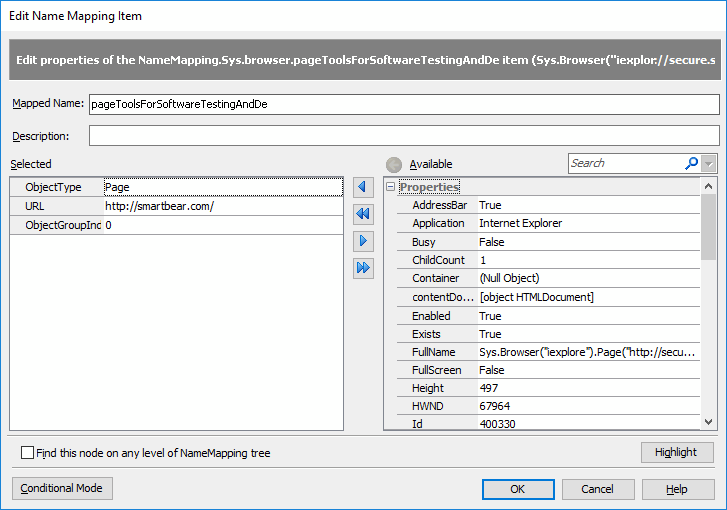Collapse the Properties group in Available list
Screen dimensions: 727x510
390,187
